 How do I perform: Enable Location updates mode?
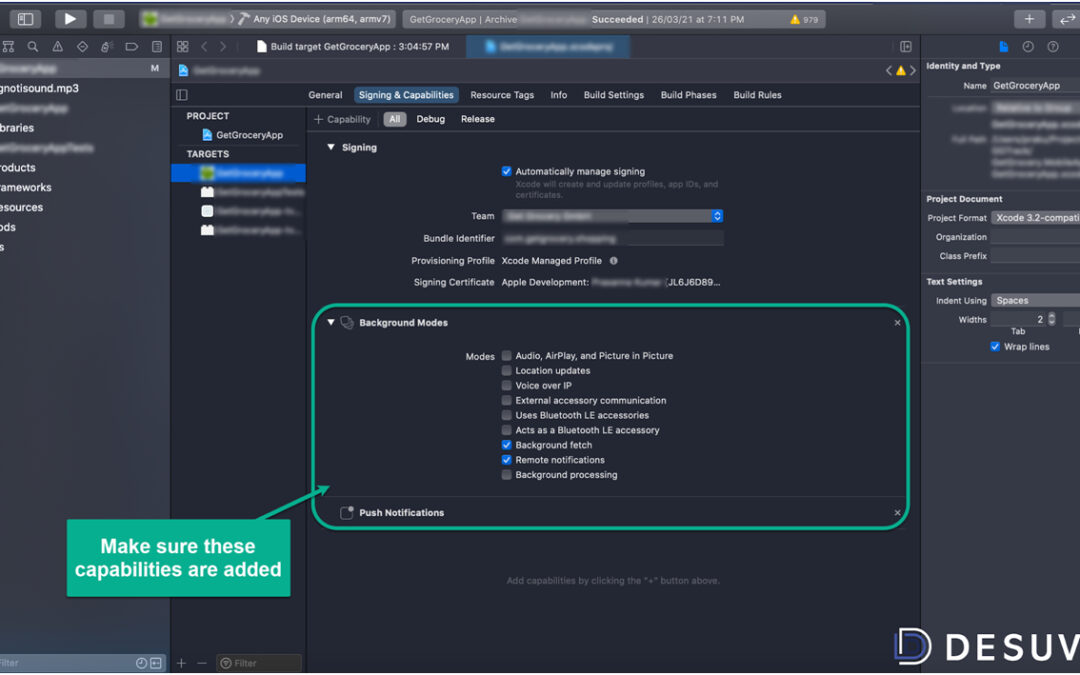[x=506, y=371]
